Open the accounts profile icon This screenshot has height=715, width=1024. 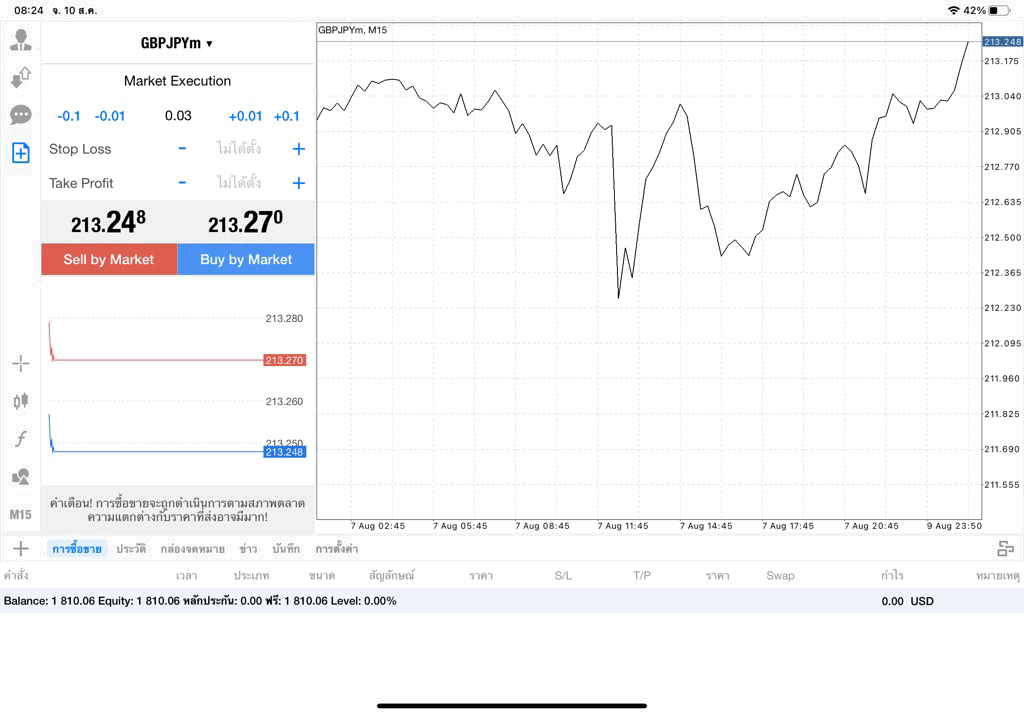pos(21,40)
